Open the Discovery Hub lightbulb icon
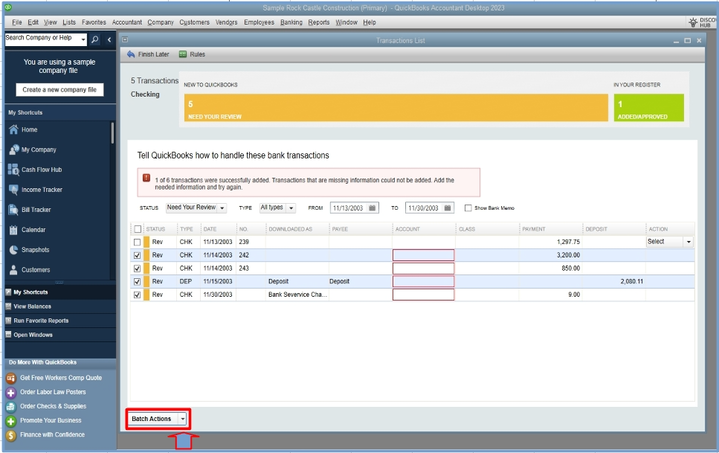The image size is (719, 453). pyautogui.click(x=693, y=22)
